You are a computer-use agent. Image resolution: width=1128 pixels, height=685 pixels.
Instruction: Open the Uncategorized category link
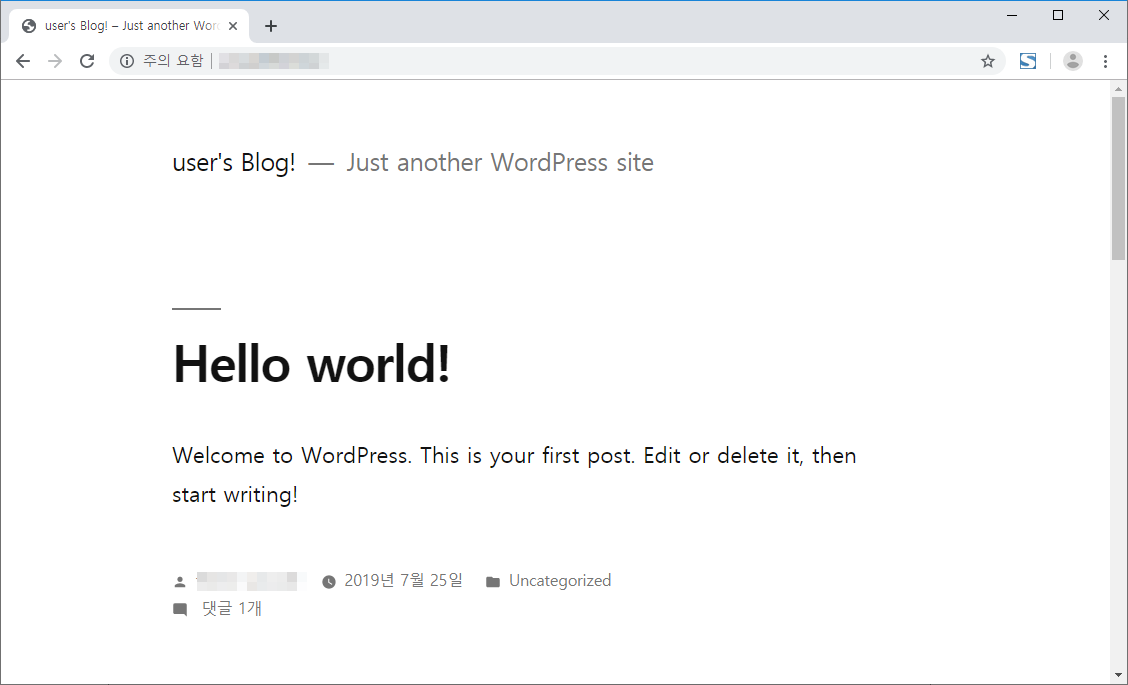coord(560,581)
